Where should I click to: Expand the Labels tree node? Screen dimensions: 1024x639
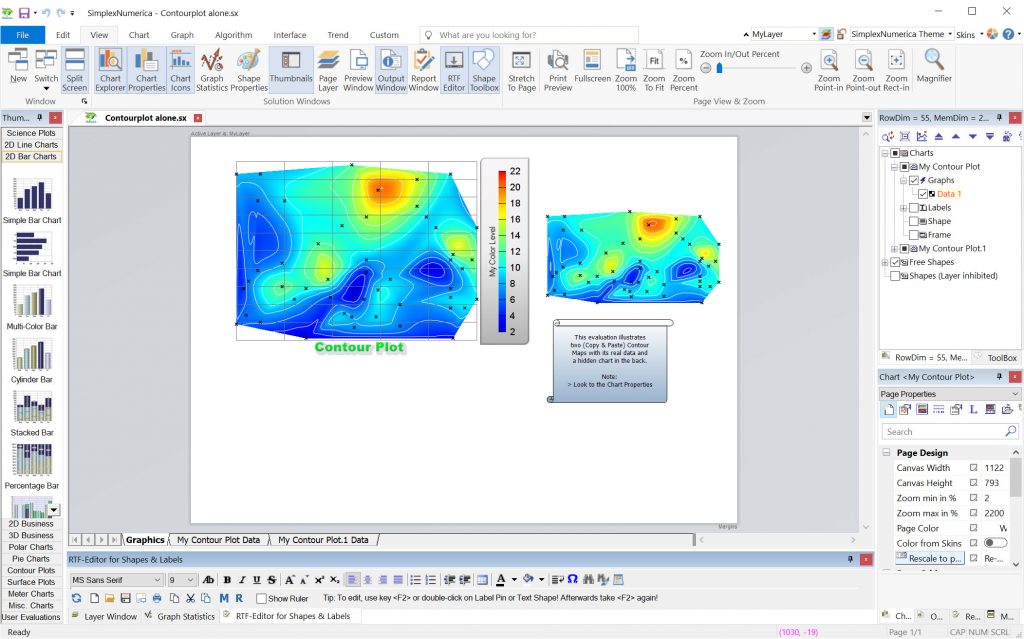pyautogui.click(x=903, y=208)
